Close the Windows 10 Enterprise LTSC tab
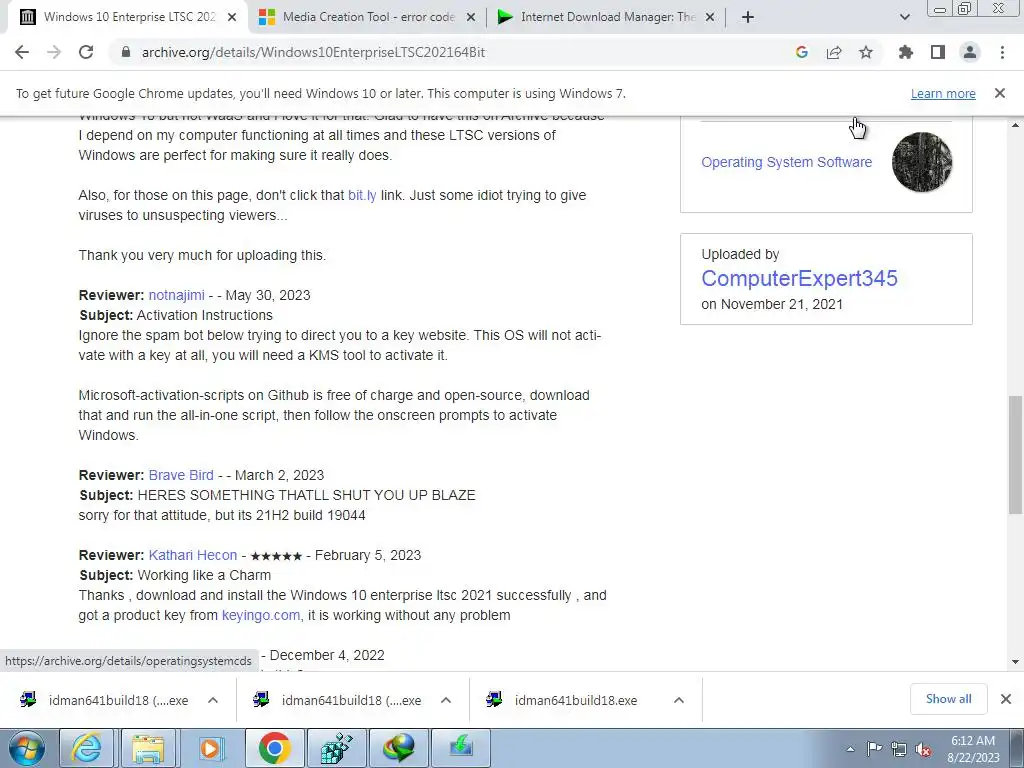This screenshot has height=768, width=1024. [232, 17]
